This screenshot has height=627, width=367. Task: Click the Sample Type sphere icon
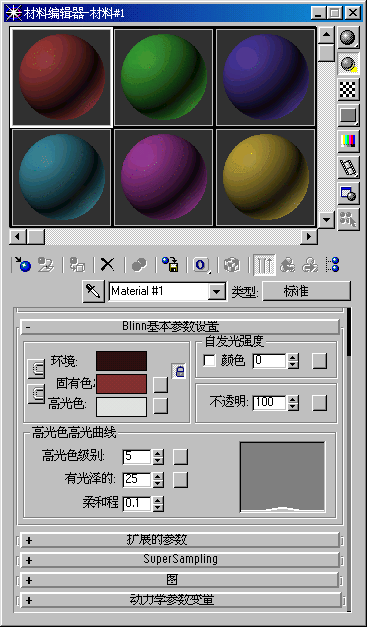coord(348,38)
